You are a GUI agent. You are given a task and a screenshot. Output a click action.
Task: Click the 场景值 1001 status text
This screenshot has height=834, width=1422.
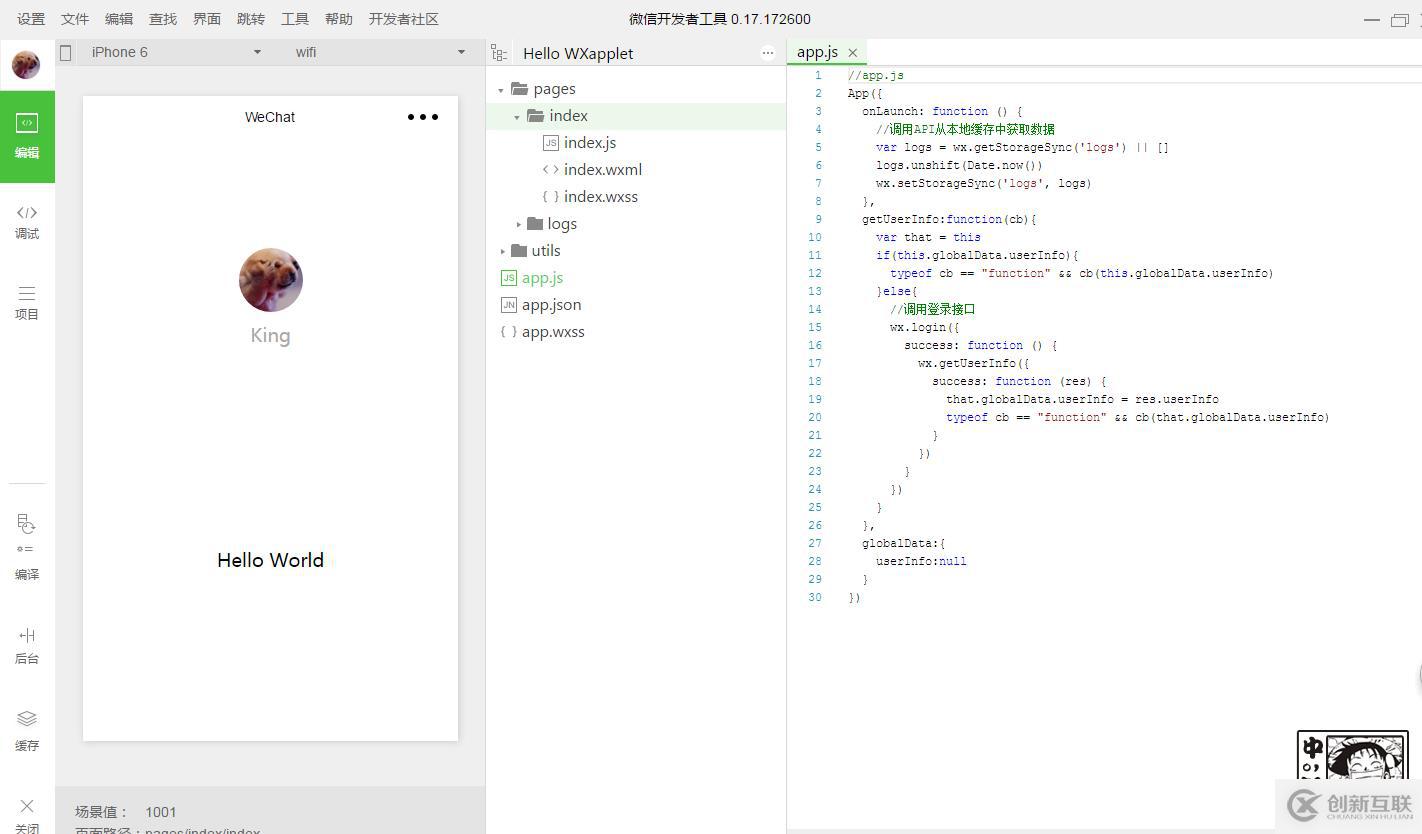pos(126,812)
